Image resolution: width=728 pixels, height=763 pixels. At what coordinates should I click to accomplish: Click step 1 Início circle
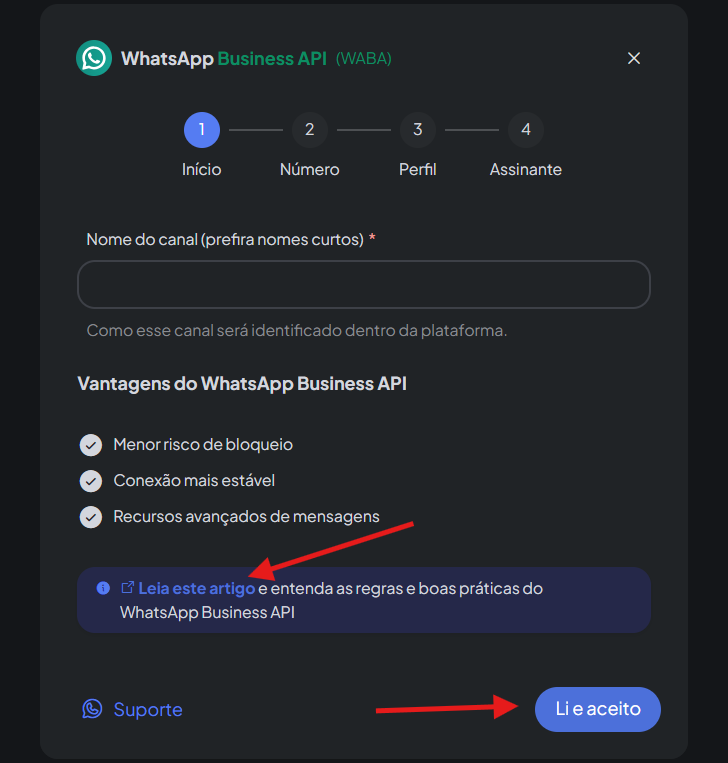click(201, 129)
